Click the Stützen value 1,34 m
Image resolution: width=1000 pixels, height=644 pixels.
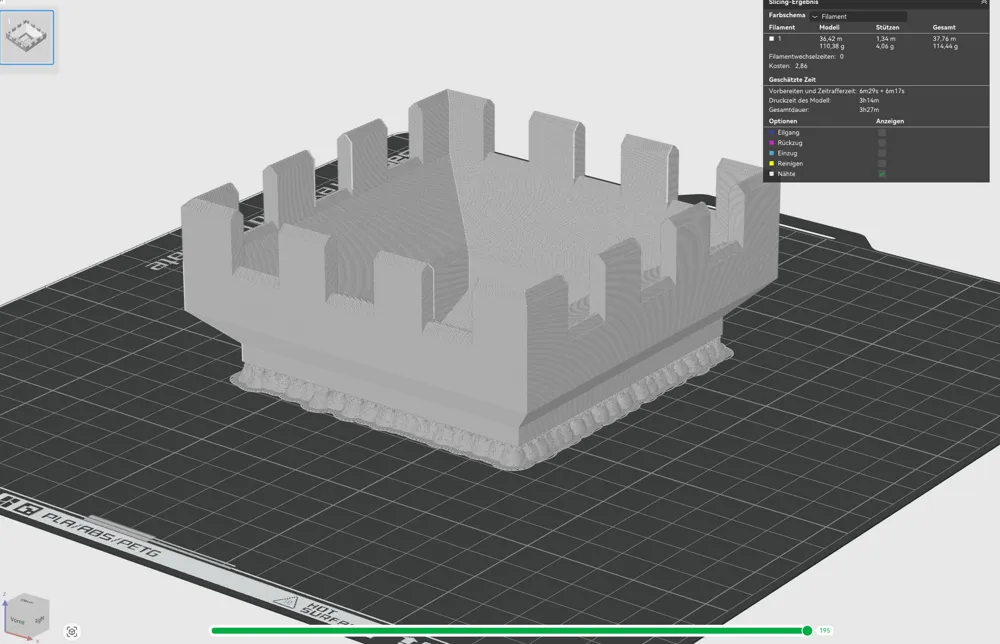[885, 39]
